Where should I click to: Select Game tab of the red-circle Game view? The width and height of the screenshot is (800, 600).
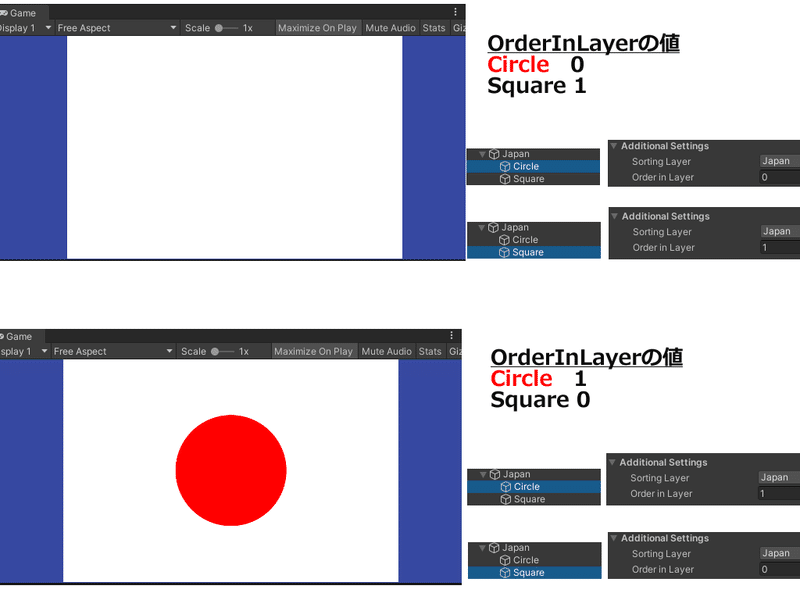click(x=20, y=336)
